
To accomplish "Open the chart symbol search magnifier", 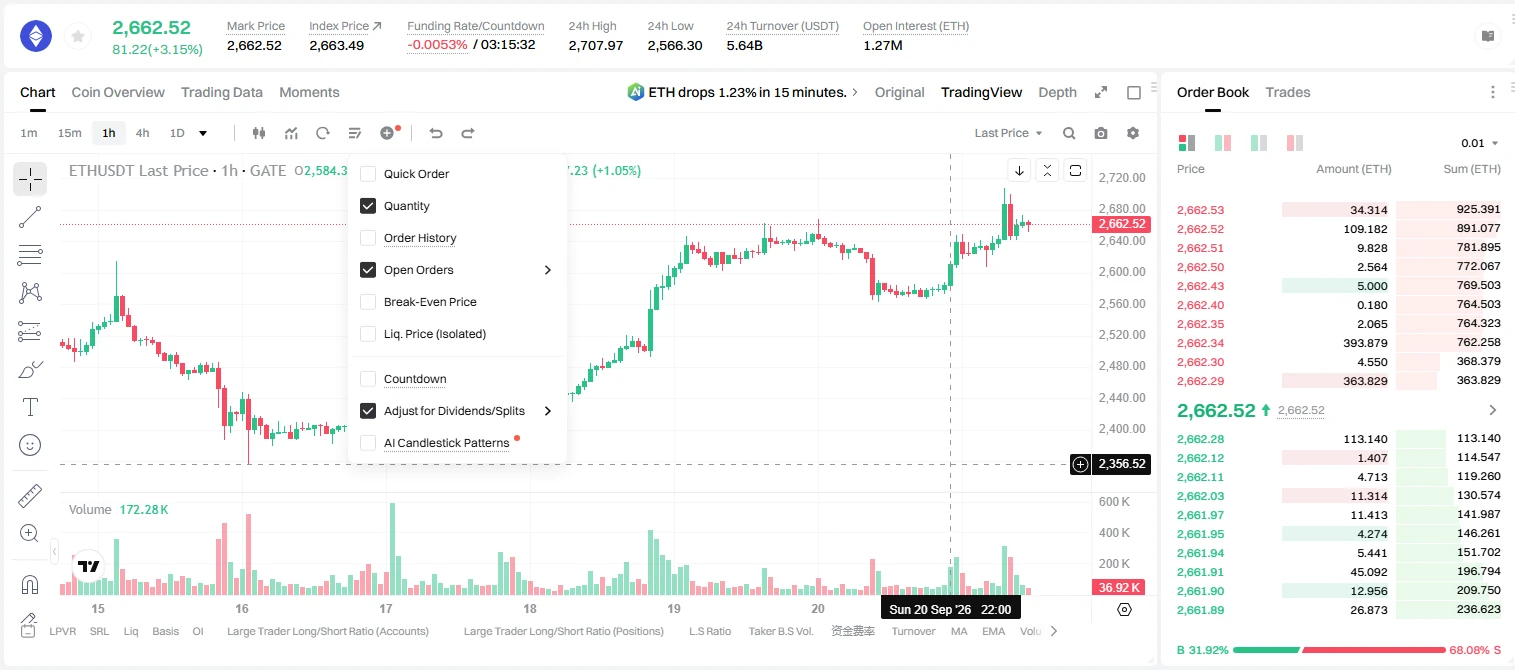I will coord(1069,133).
